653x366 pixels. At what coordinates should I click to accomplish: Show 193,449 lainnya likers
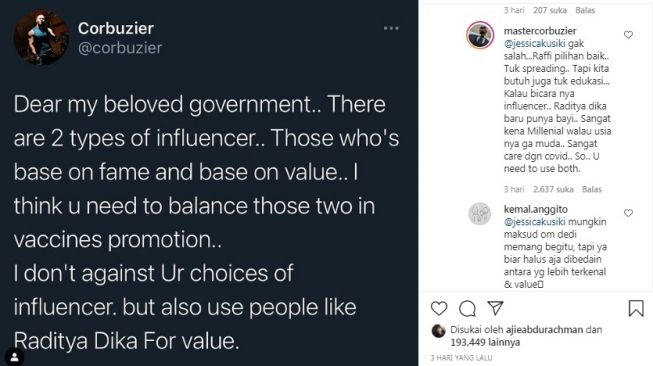point(485,342)
